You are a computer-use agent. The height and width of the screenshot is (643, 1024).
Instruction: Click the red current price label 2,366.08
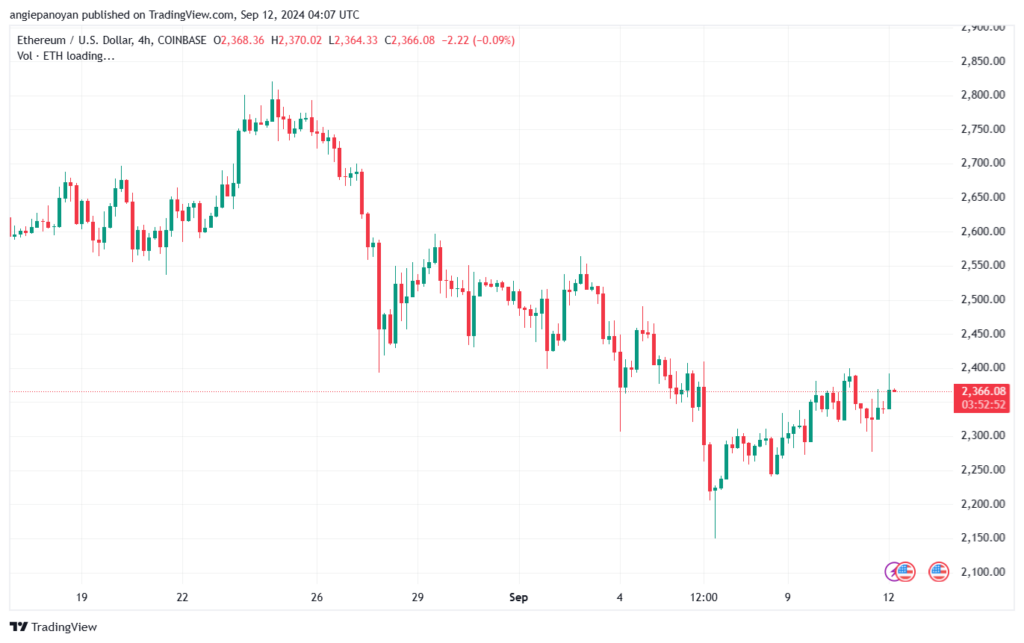coord(983,391)
